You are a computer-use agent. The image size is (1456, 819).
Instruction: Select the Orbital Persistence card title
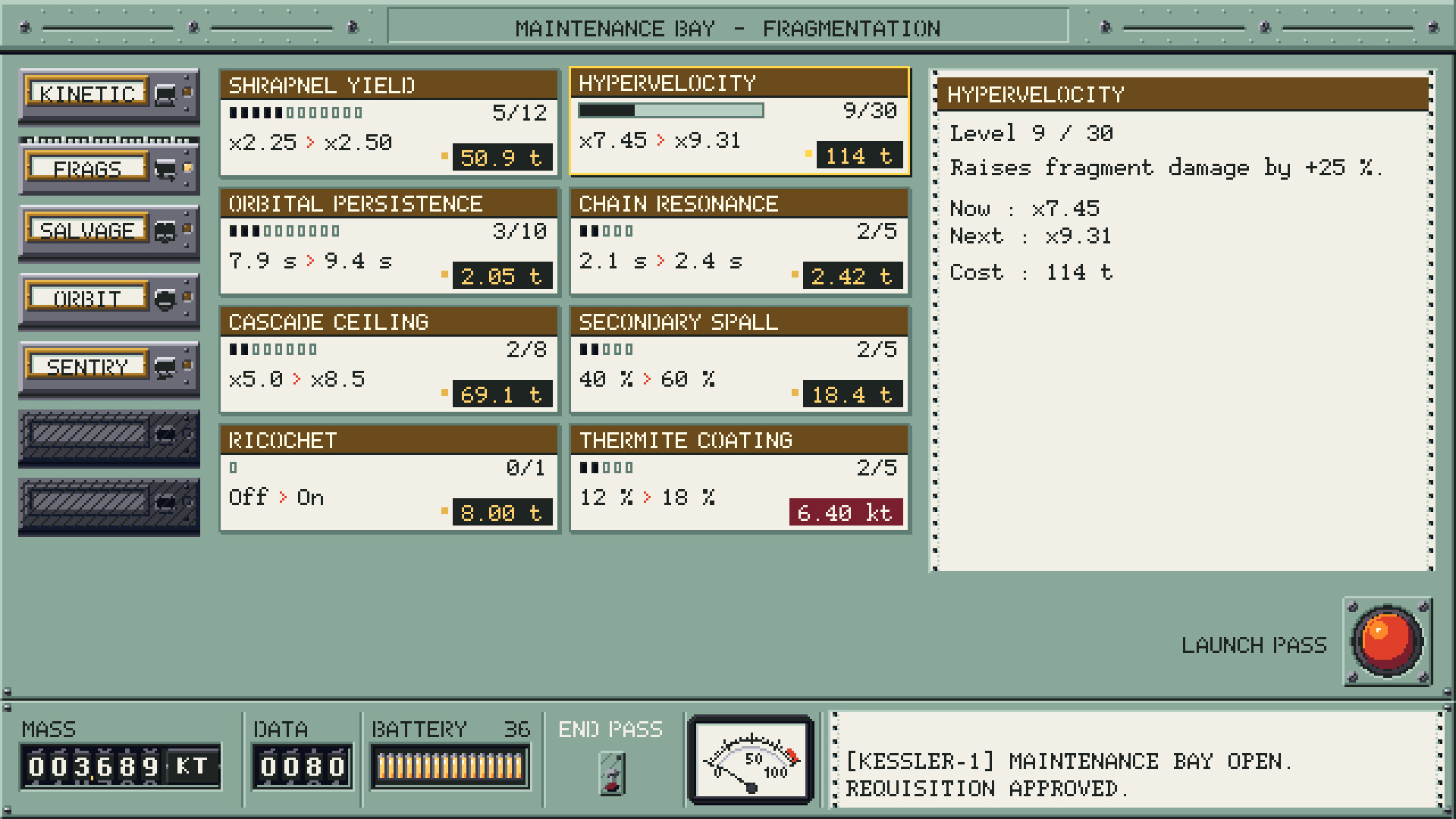pyautogui.click(x=355, y=204)
